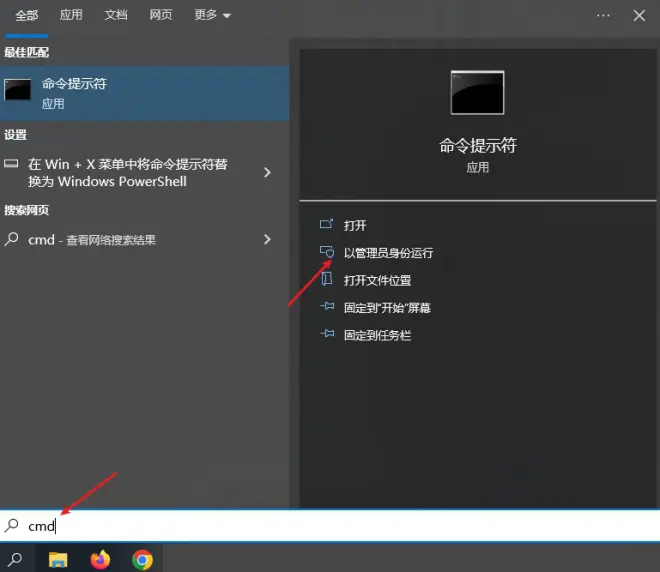
Task: Click the Command Prompt icon in best match
Action: 17,90
